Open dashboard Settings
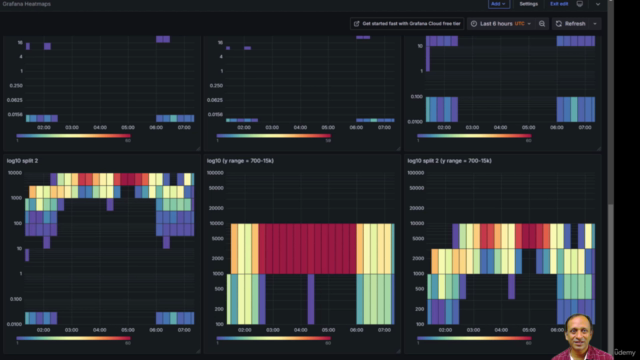This screenshot has height=360, width=640. coord(529,4)
